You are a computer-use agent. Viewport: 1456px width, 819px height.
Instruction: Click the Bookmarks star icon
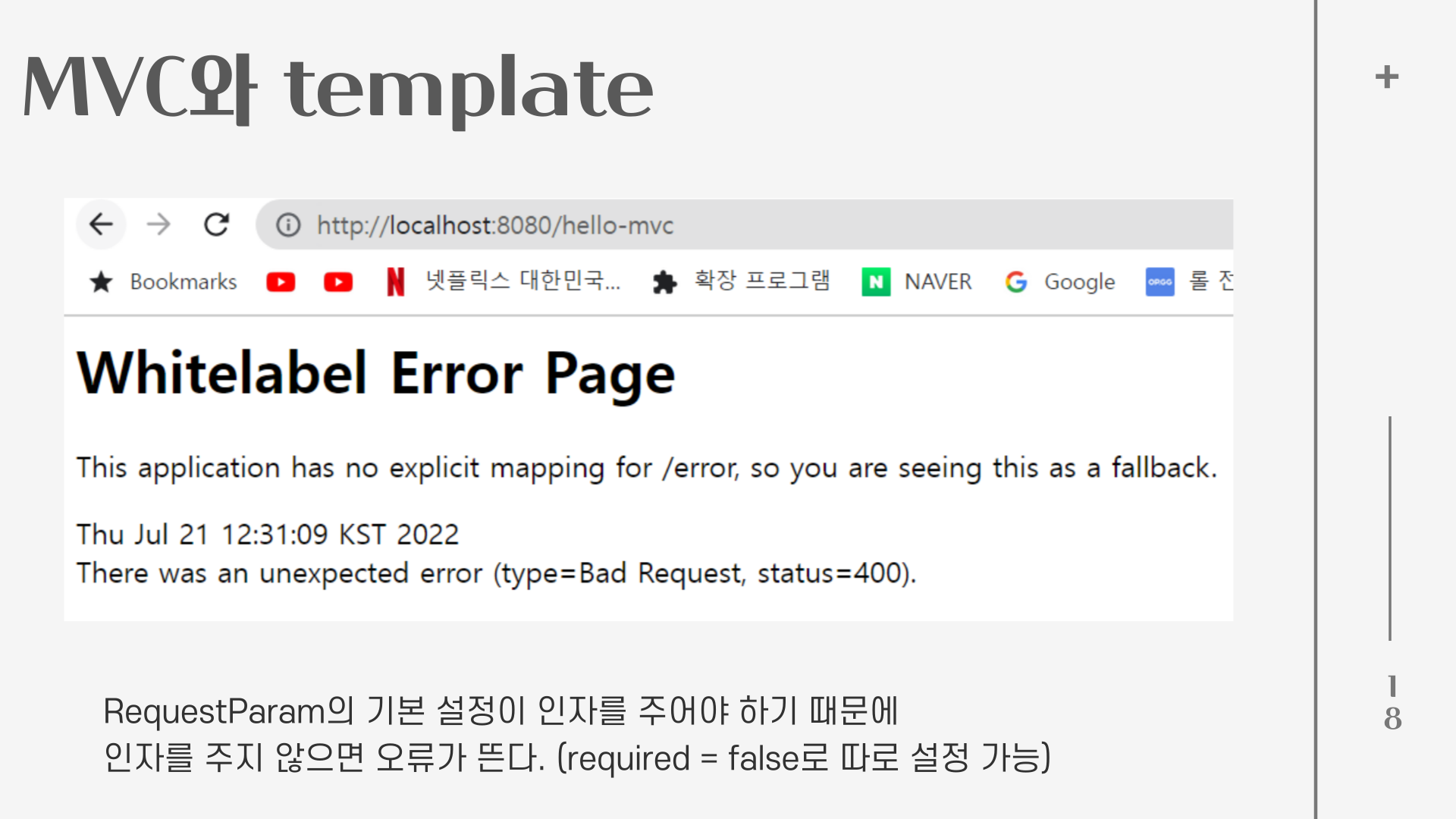click(x=101, y=282)
